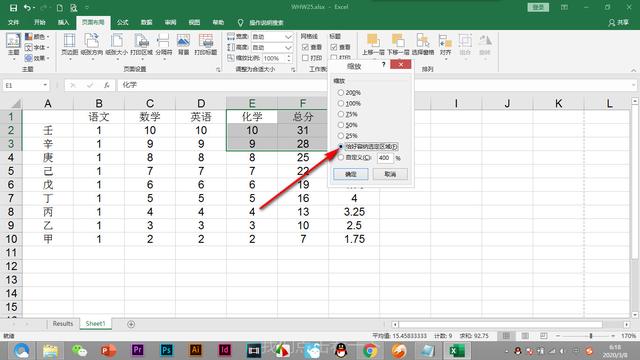Screen dimensions: 640x360
Task: Open the Align (对齐) menu
Action: click(445, 45)
